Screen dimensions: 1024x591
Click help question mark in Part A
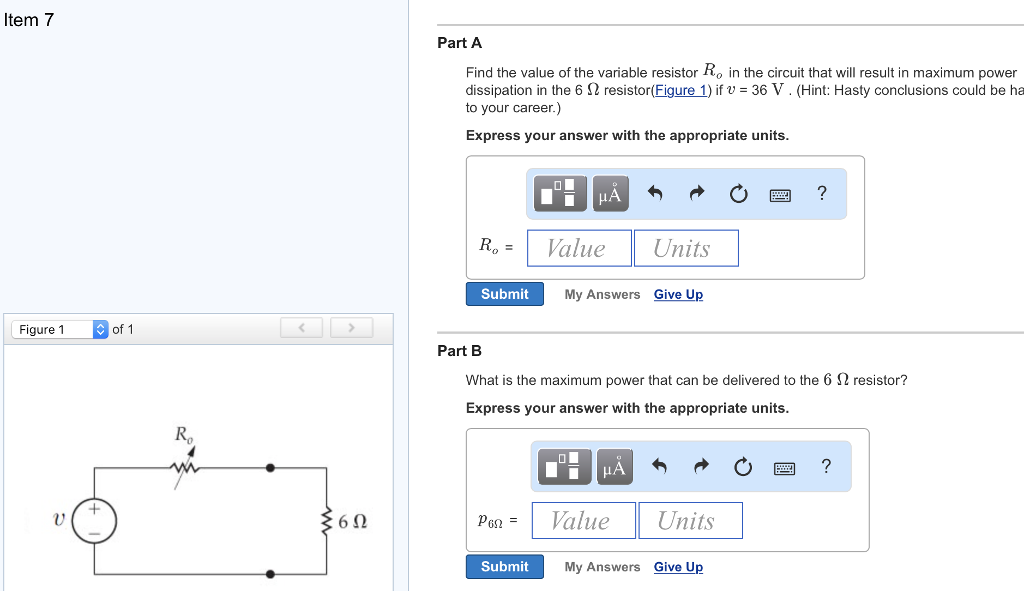[x=822, y=193]
